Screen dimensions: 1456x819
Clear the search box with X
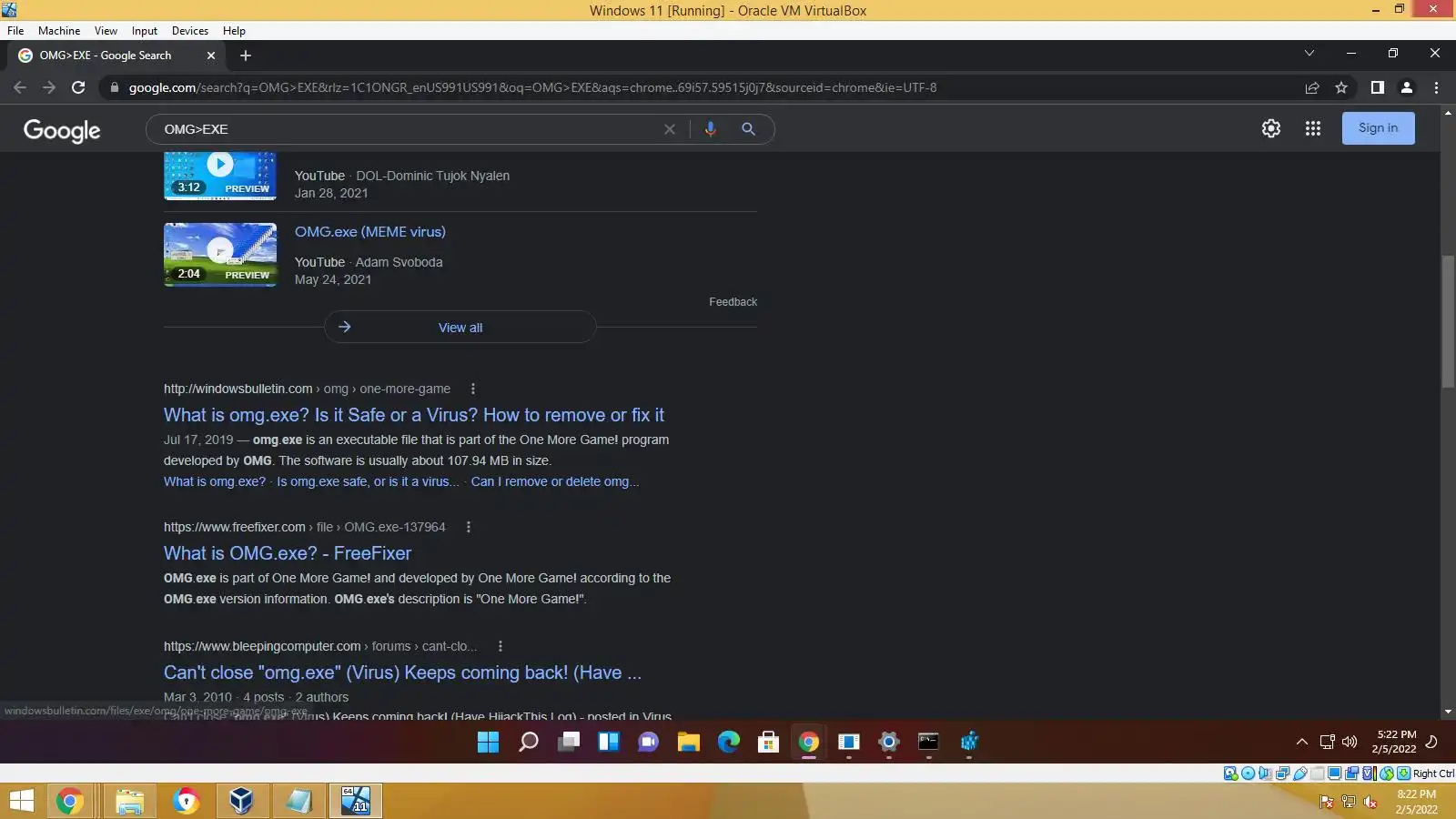click(x=670, y=129)
